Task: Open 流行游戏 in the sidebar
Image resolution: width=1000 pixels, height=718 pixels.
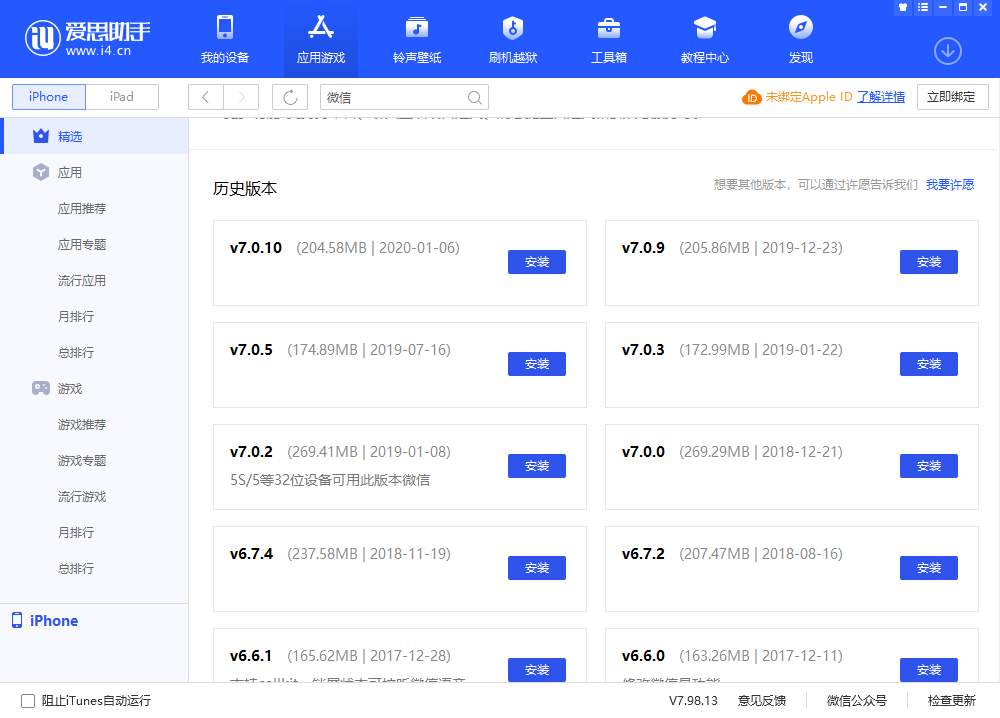Action: (x=82, y=497)
